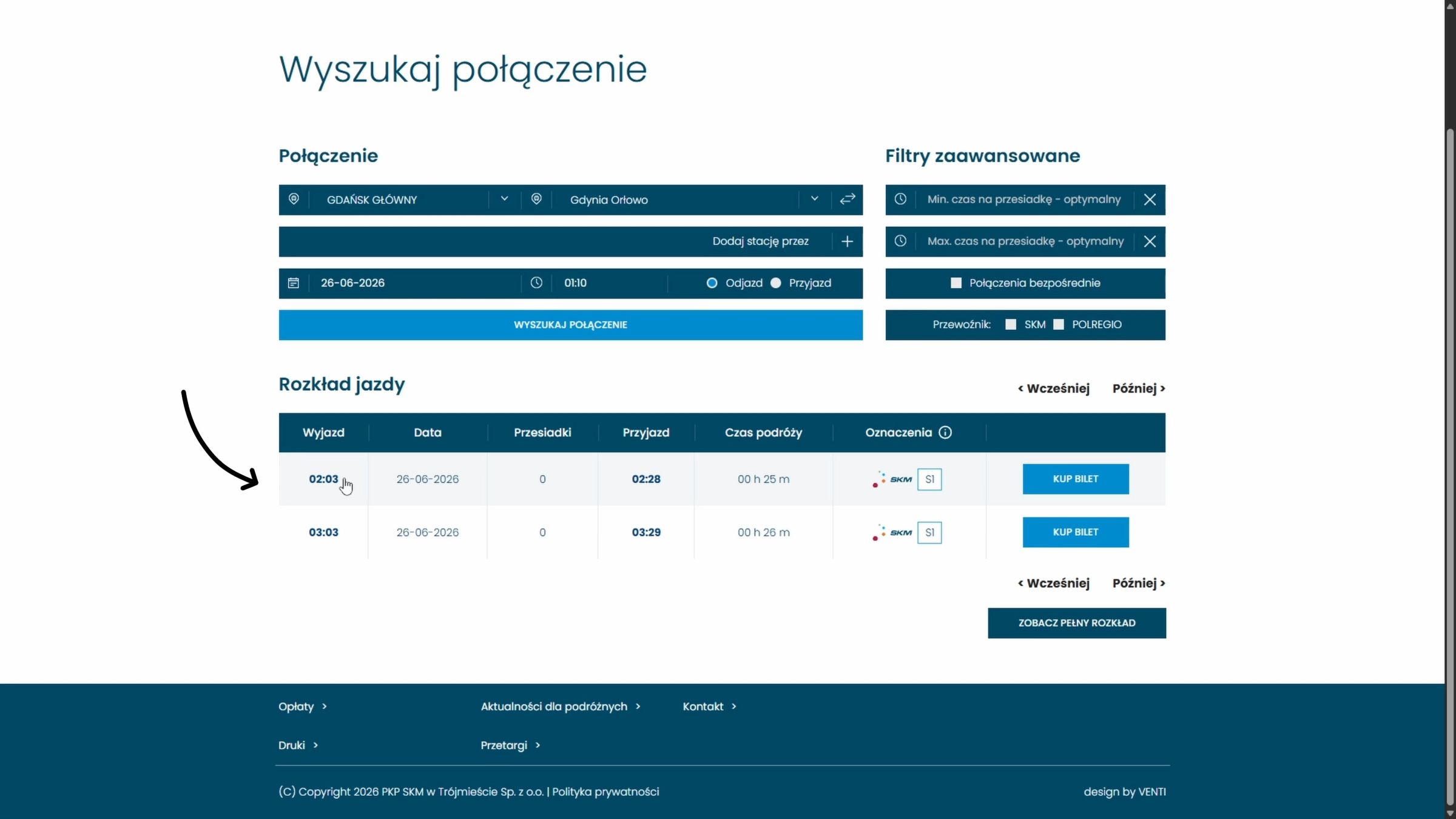Screen dimensions: 1456x819
Task: Click upper Później link above the table
Action: (x=1139, y=388)
